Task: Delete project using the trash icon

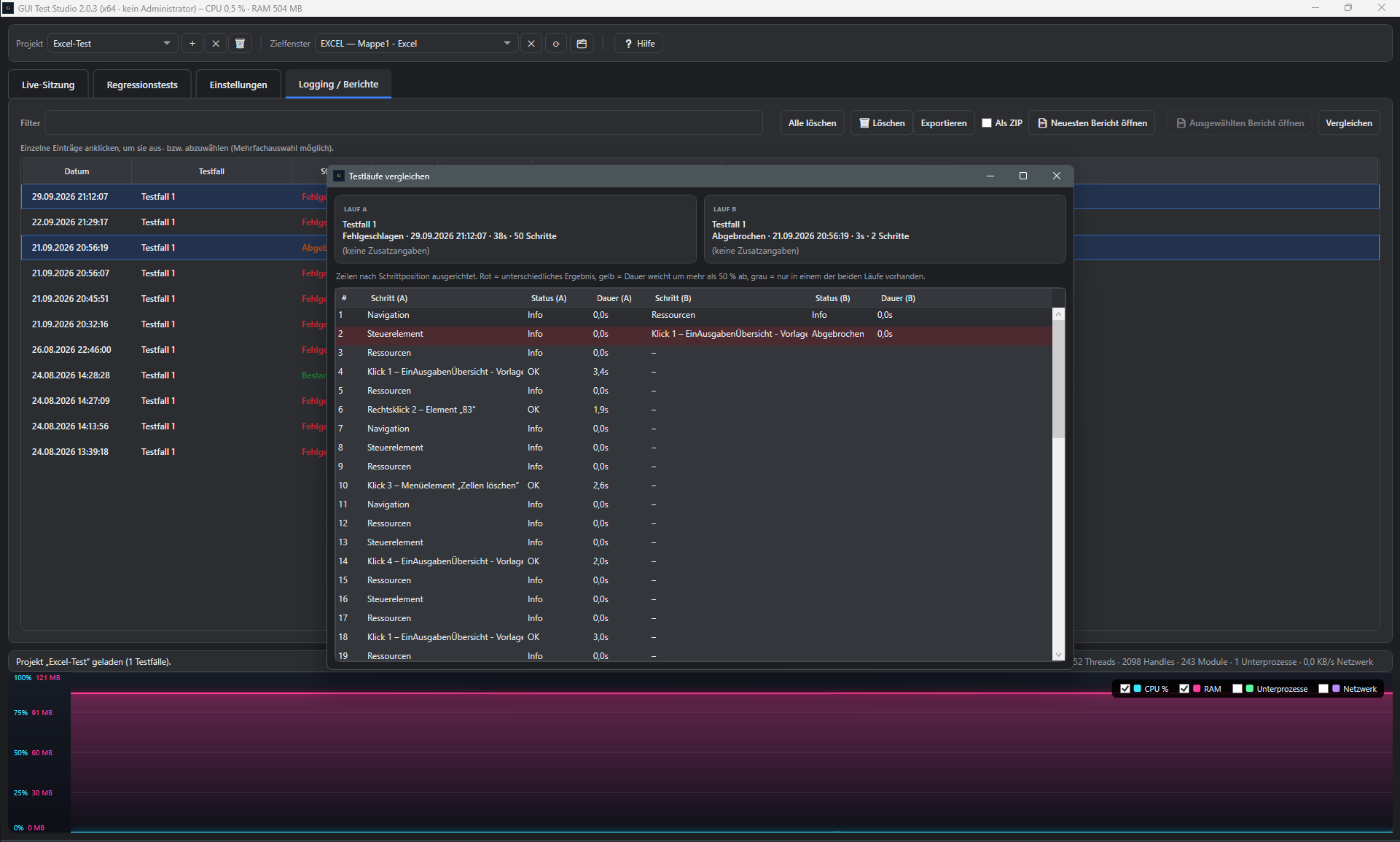Action: coord(240,44)
